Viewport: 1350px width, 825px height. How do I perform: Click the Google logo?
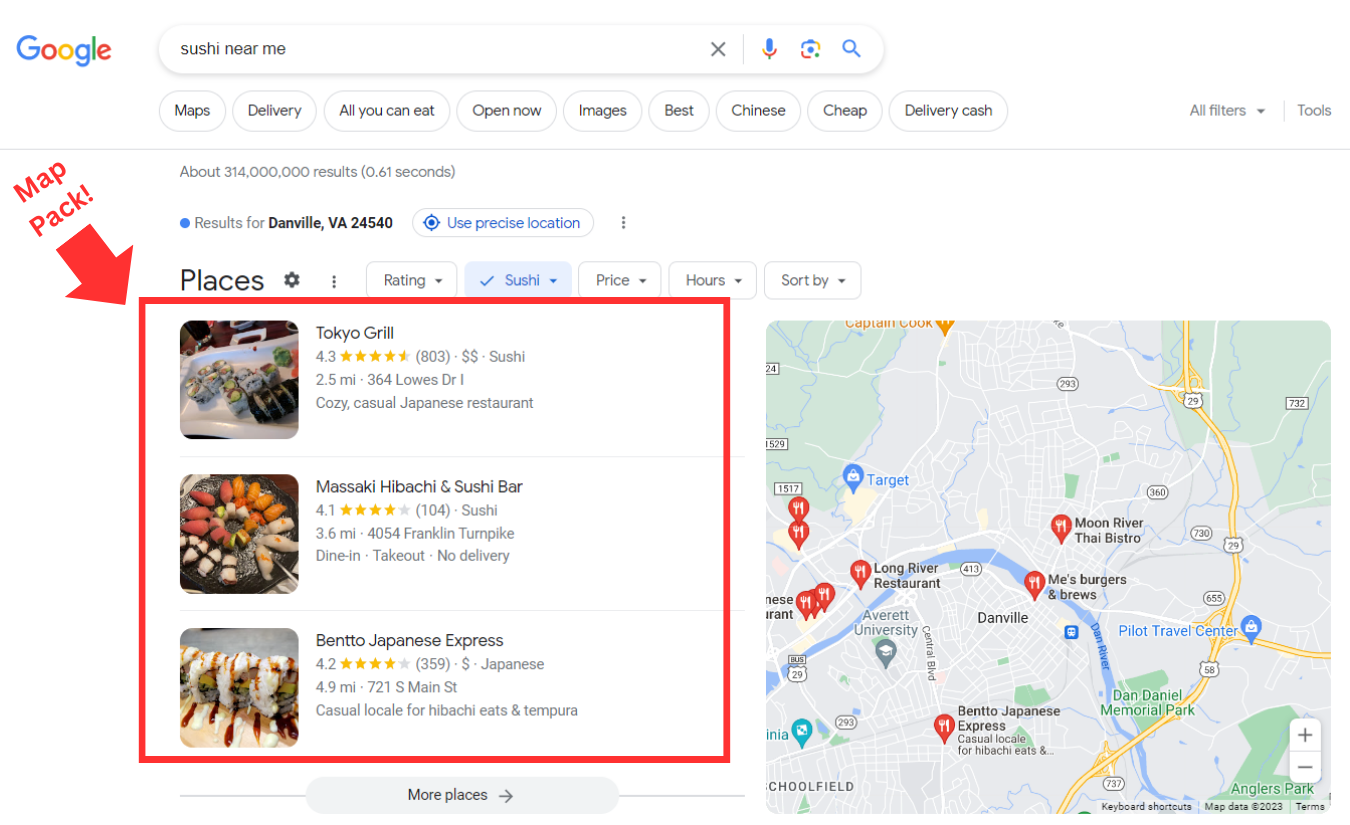tap(64, 49)
